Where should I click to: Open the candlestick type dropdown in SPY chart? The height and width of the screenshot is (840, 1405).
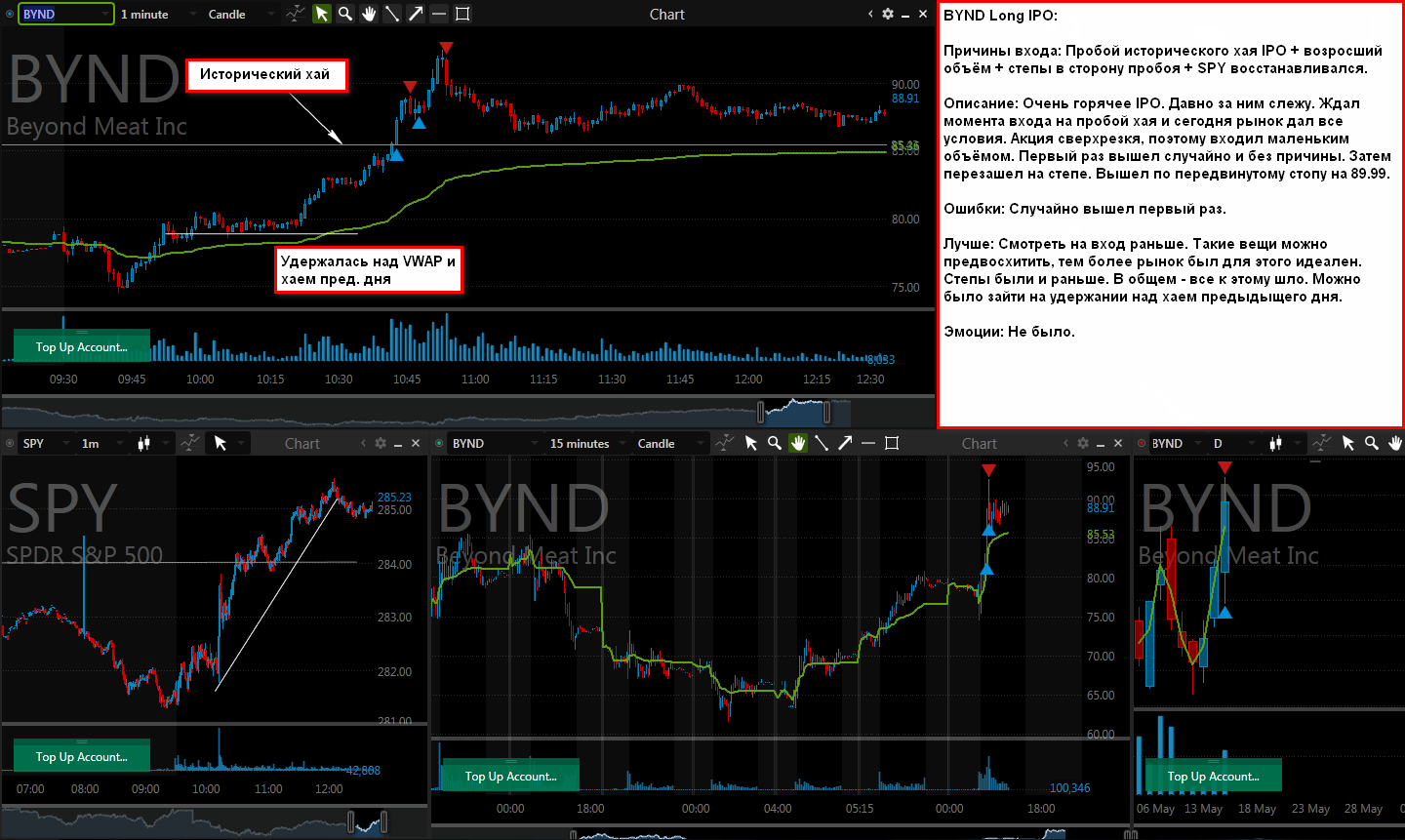pyautogui.click(x=152, y=443)
